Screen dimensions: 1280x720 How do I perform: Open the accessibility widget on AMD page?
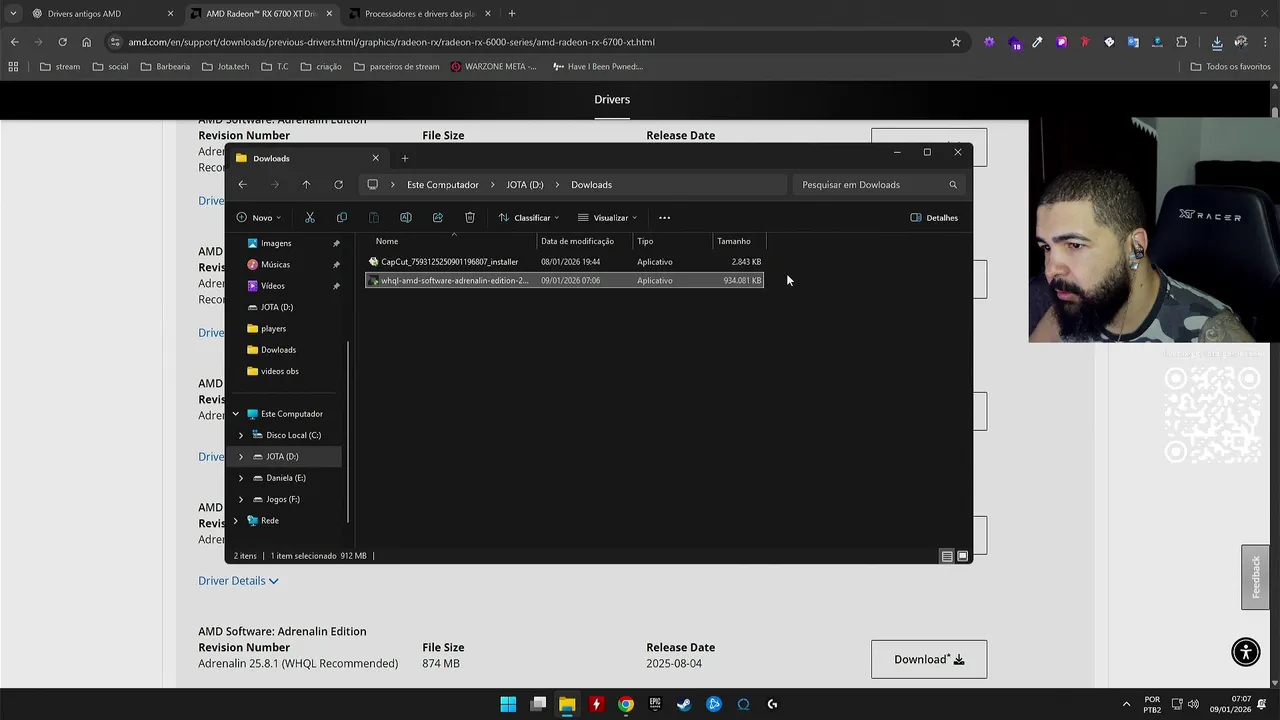tap(1246, 652)
